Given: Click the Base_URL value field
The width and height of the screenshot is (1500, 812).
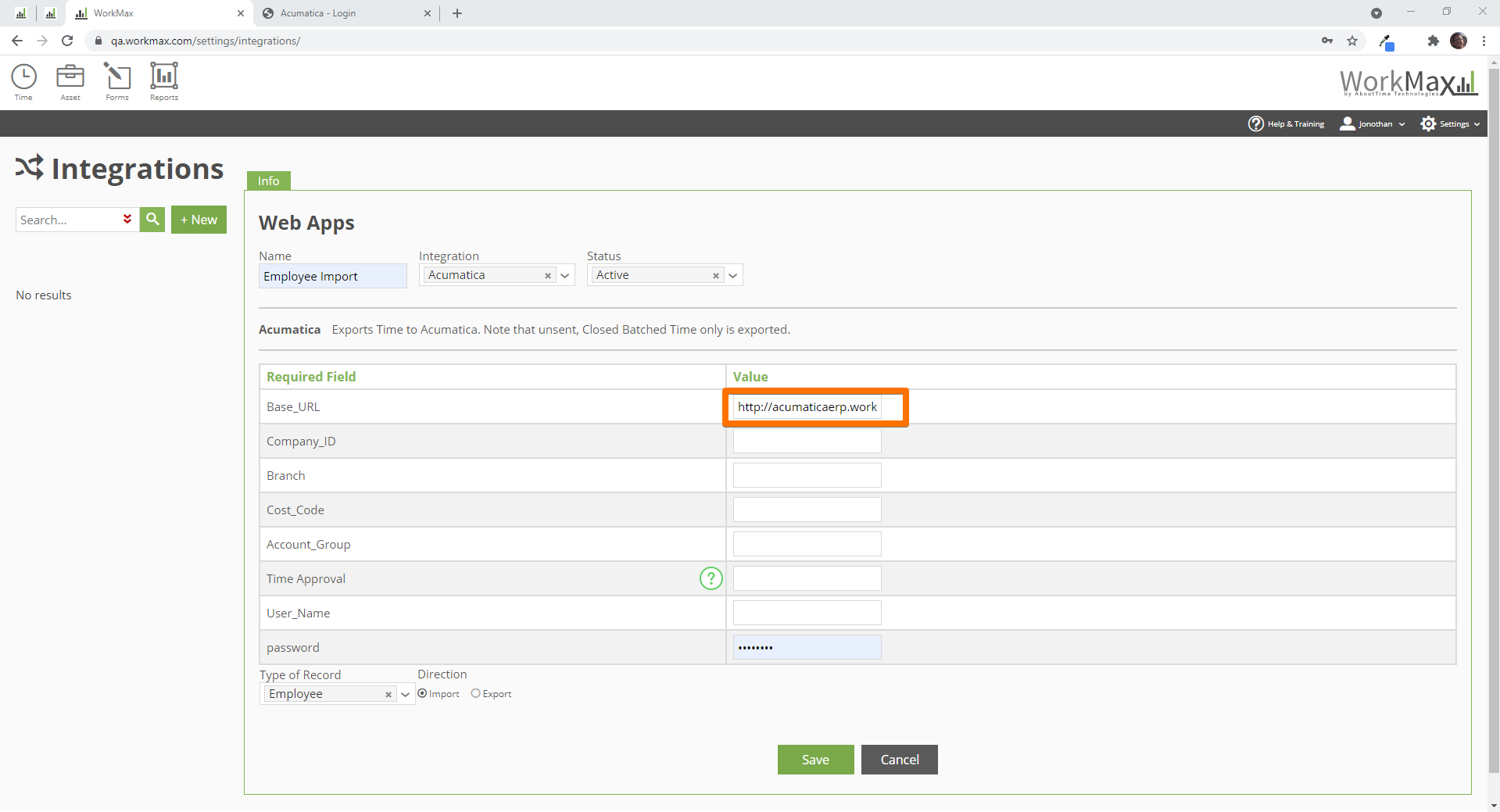Looking at the screenshot, I should point(807,406).
